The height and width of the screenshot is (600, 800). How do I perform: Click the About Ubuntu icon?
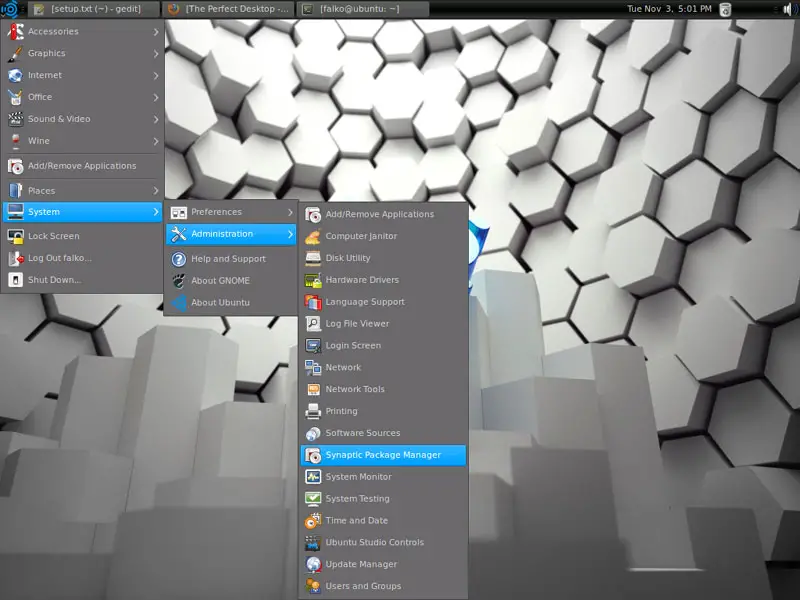pos(179,303)
